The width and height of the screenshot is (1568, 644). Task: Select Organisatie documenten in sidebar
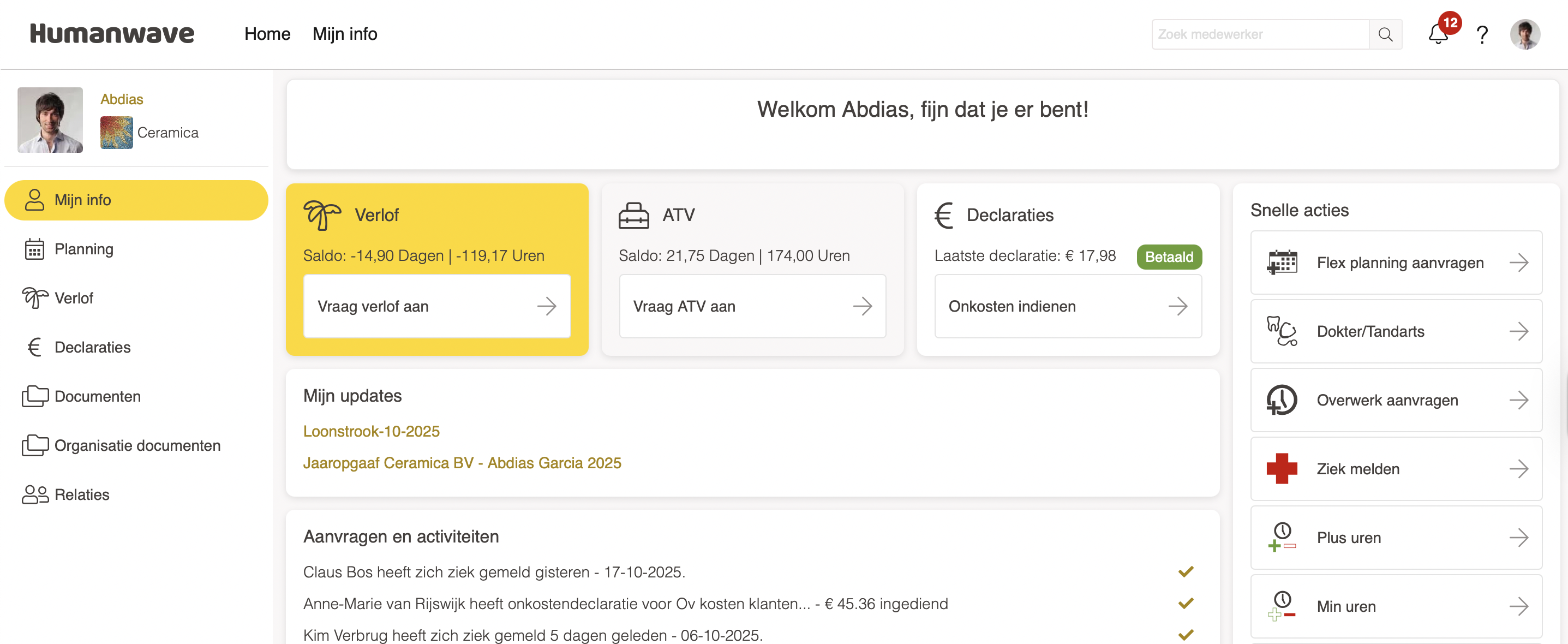click(x=137, y=445)
